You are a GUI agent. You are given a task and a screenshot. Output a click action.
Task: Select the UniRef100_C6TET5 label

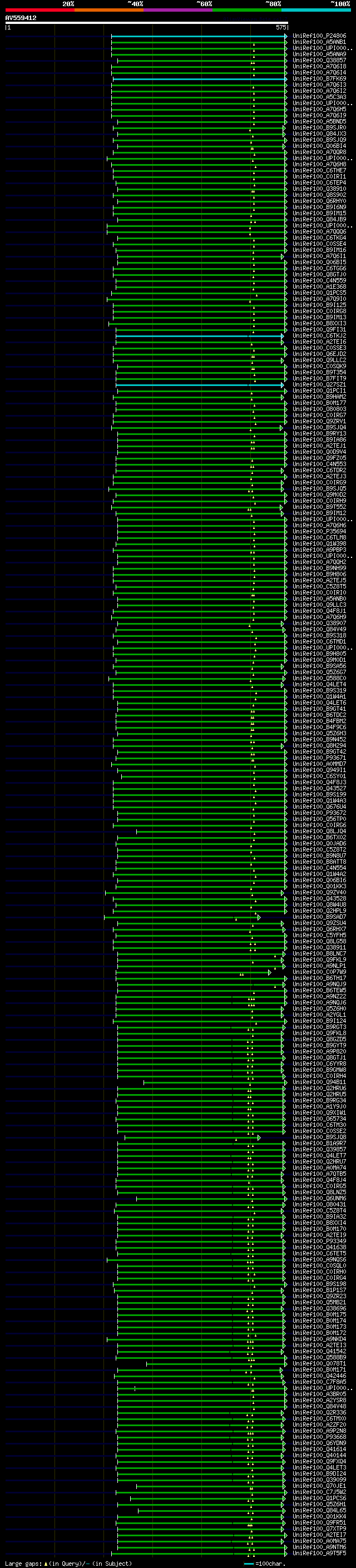point(319,1253)
